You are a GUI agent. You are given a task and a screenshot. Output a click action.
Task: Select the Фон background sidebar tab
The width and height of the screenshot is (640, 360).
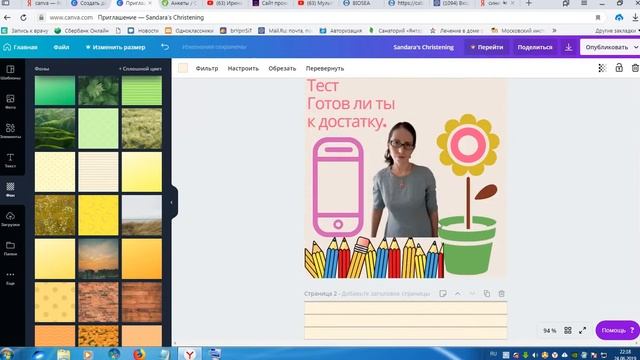11,190
